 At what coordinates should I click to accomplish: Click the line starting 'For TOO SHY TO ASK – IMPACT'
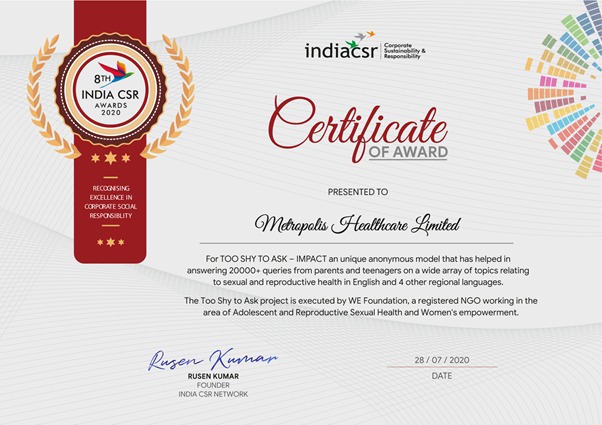coord(358,259)
